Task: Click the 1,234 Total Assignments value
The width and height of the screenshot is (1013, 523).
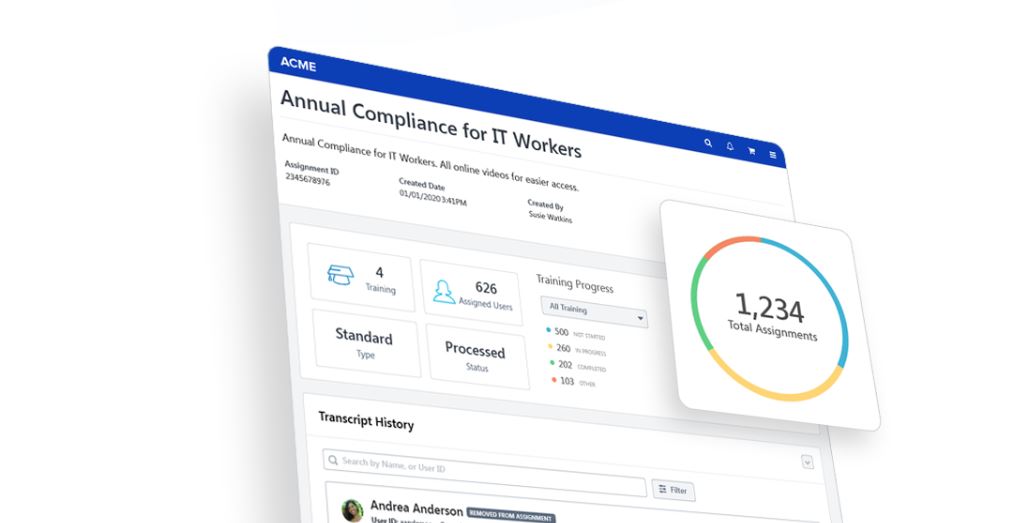Action: click(x=770, y=307)
